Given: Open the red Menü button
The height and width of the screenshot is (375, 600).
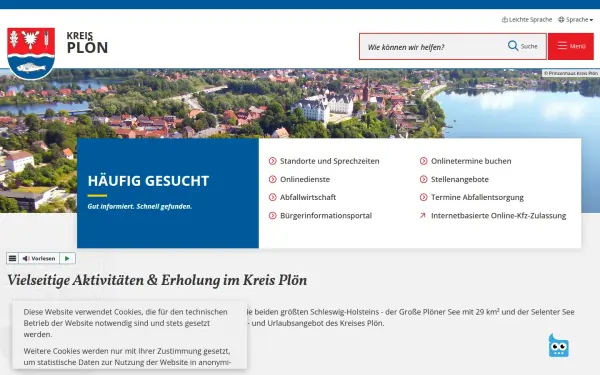Looking at the screenshot, I should (571, 46).
